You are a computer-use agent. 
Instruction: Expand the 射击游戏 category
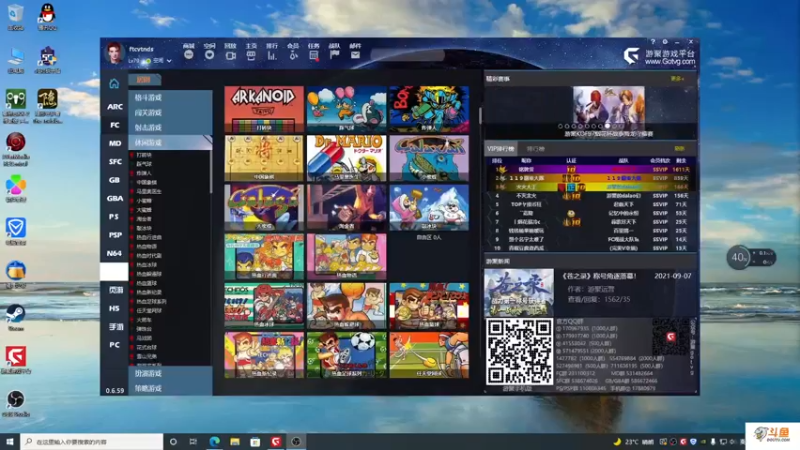pyautogui.click(x=170, y=128)
